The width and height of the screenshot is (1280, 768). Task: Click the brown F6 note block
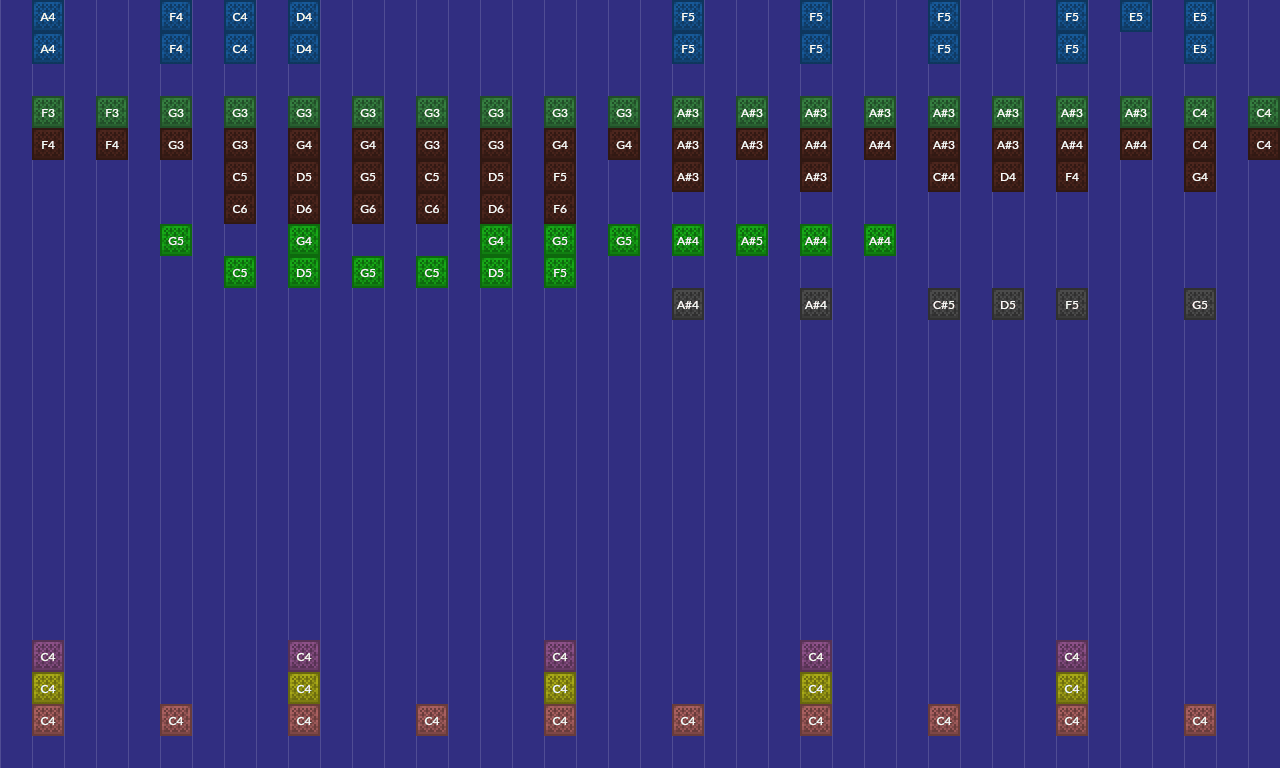tap(560, 208)
